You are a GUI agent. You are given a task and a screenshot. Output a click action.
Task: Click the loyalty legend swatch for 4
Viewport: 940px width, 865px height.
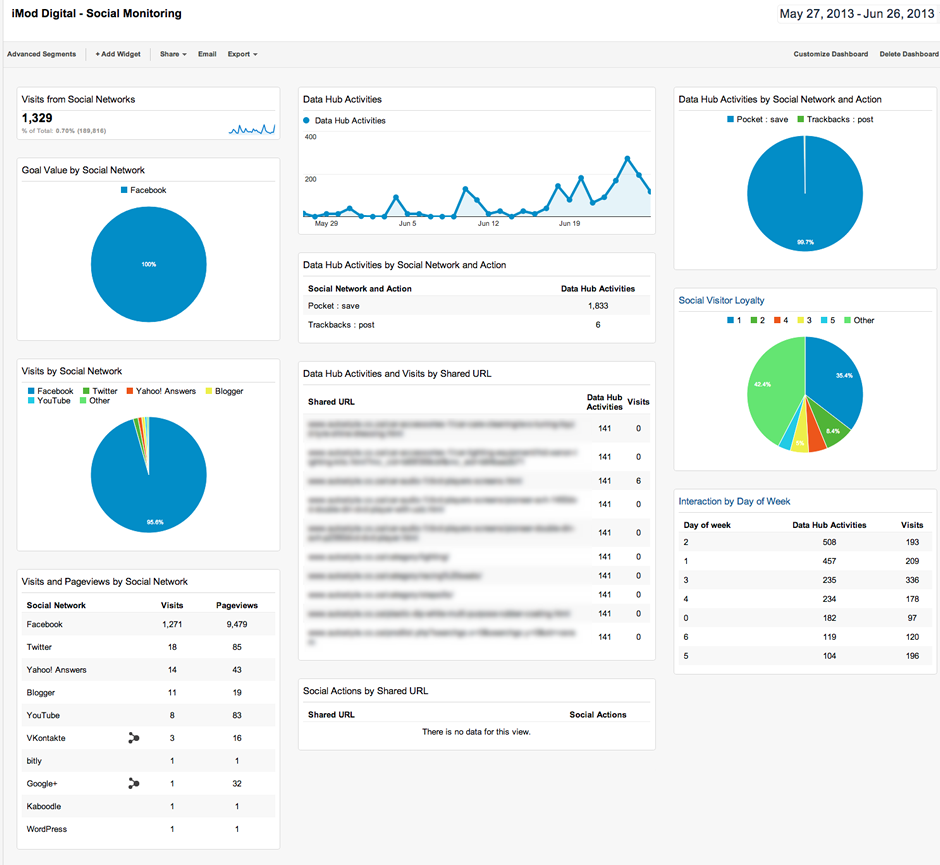point(777,320)
